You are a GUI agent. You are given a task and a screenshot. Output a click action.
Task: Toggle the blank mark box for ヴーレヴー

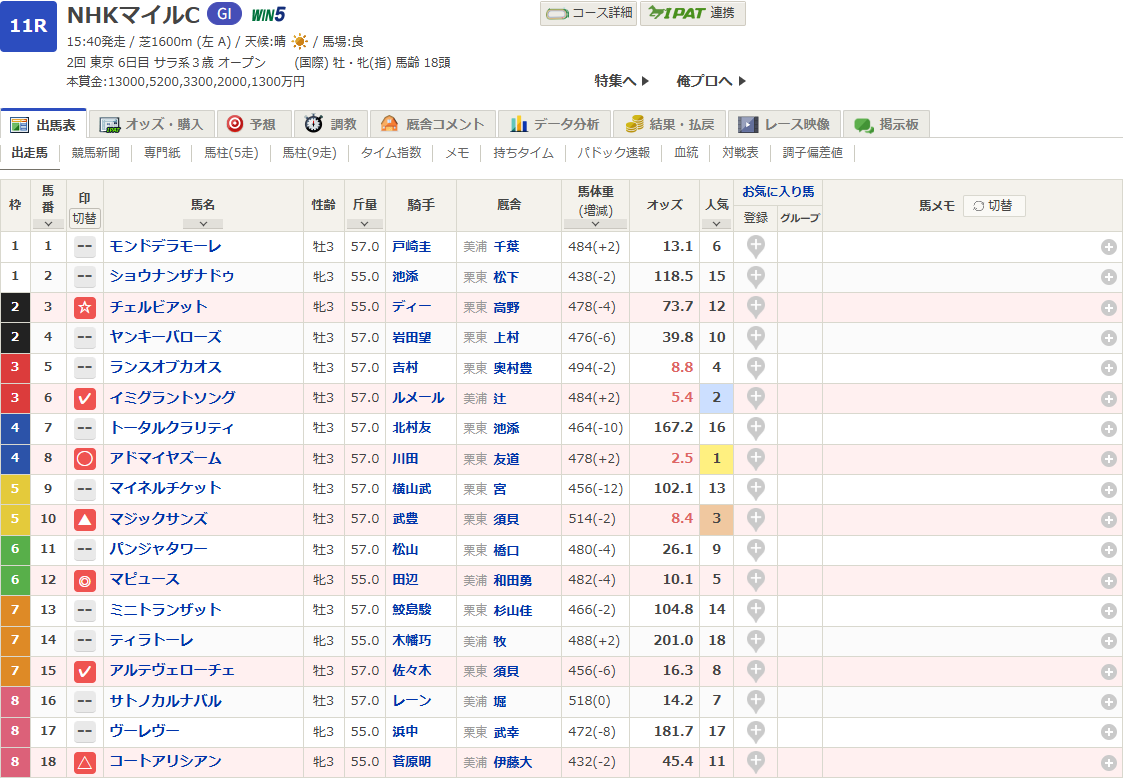pyautogui.click(x=85, y=731)
